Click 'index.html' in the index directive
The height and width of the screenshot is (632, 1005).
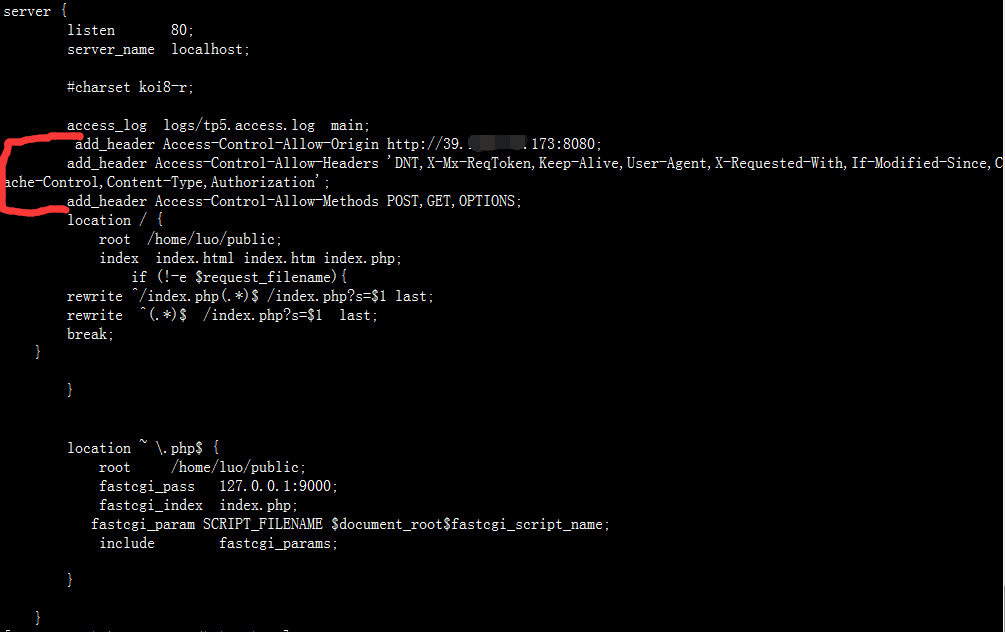pos(195,258)
